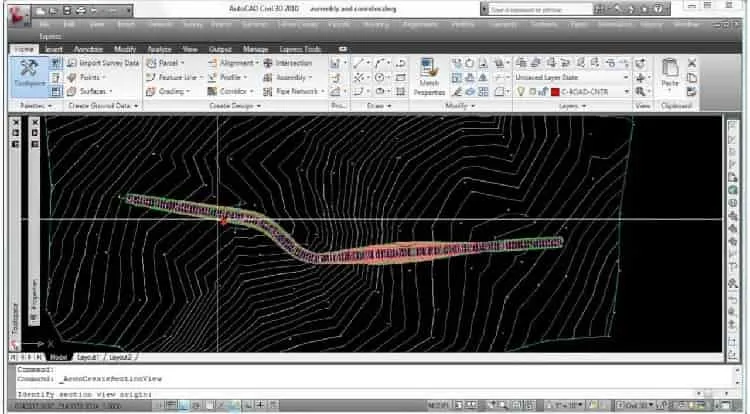The image size is (750, 414).
Task: Click the Zoom magnifier icon in View panel
Action: click(640, 91)
